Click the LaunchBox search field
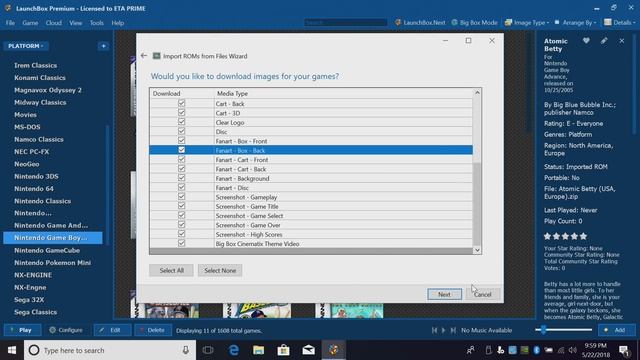This screenshot has width=640, height=360. point(346,22)
